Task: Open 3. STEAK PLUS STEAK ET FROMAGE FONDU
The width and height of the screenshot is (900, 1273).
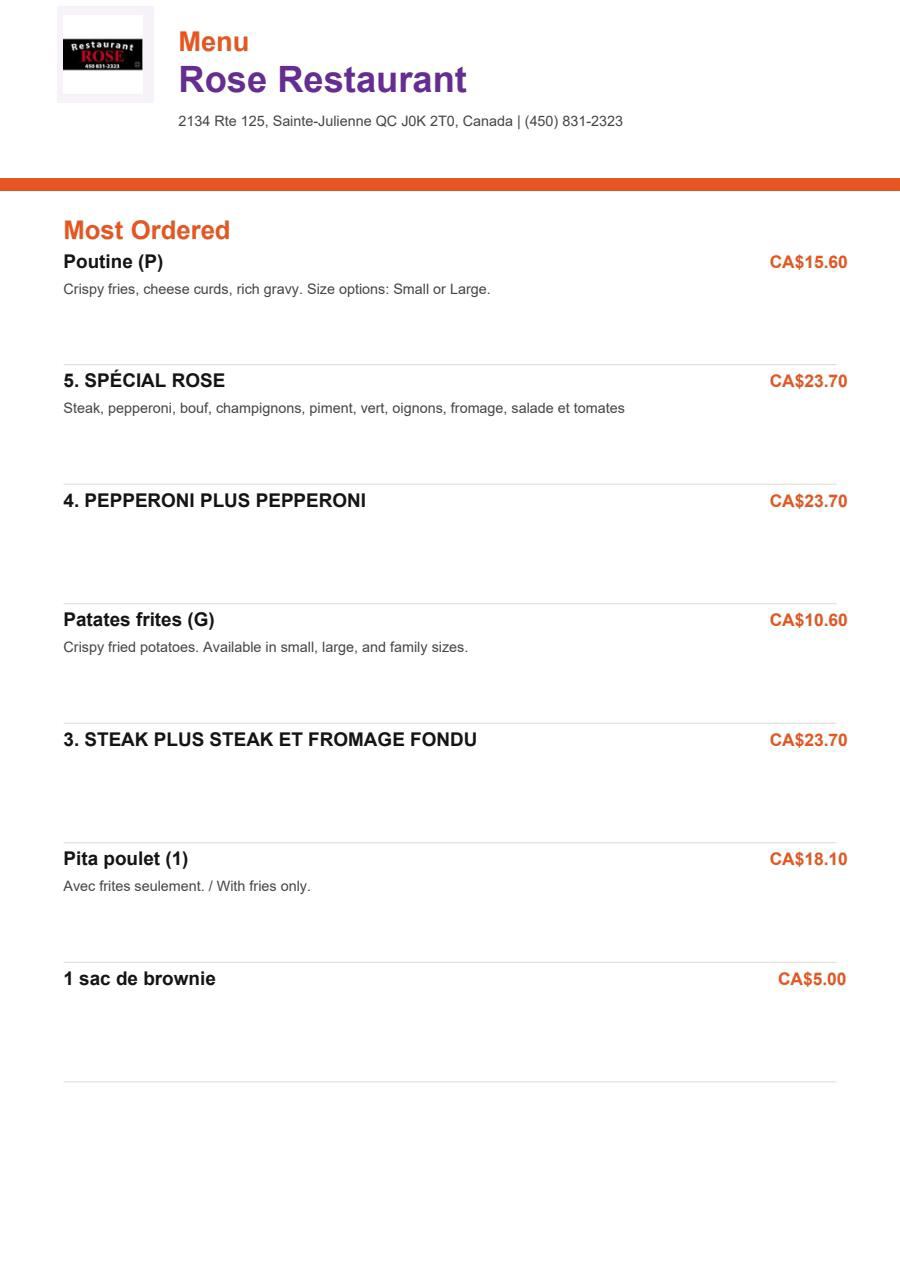Action: [x=270, y=739]
